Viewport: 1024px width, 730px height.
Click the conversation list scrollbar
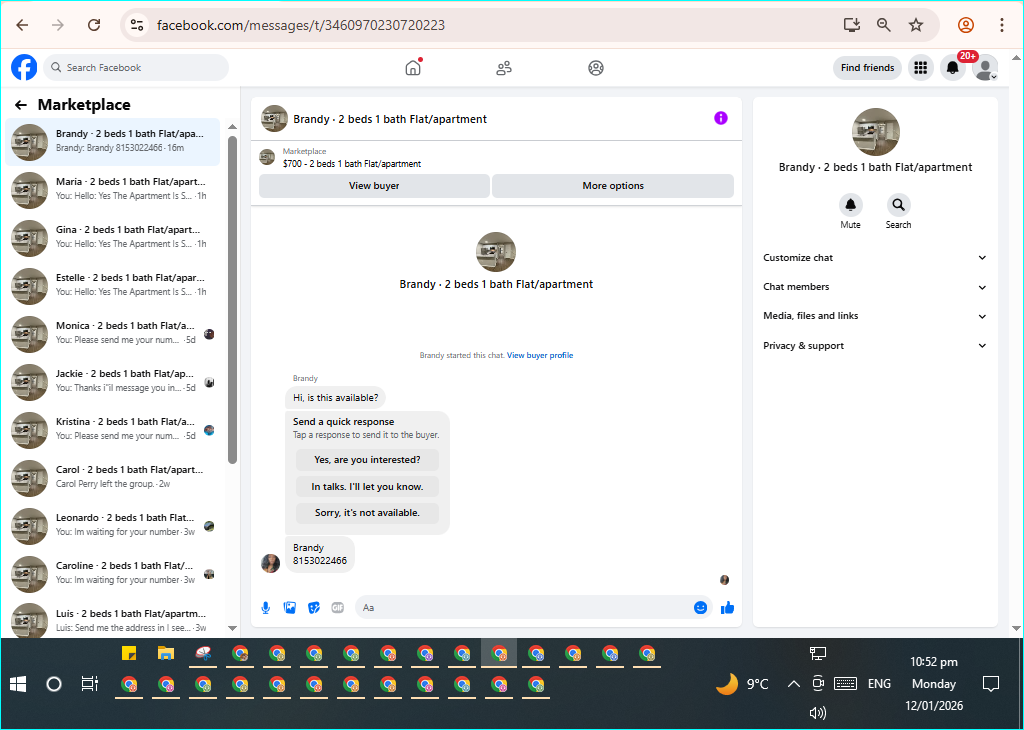tap(232, 300)
